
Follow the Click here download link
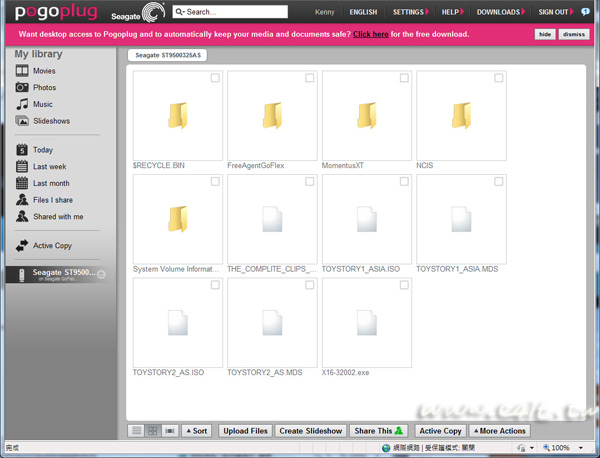tap(370, 34)
